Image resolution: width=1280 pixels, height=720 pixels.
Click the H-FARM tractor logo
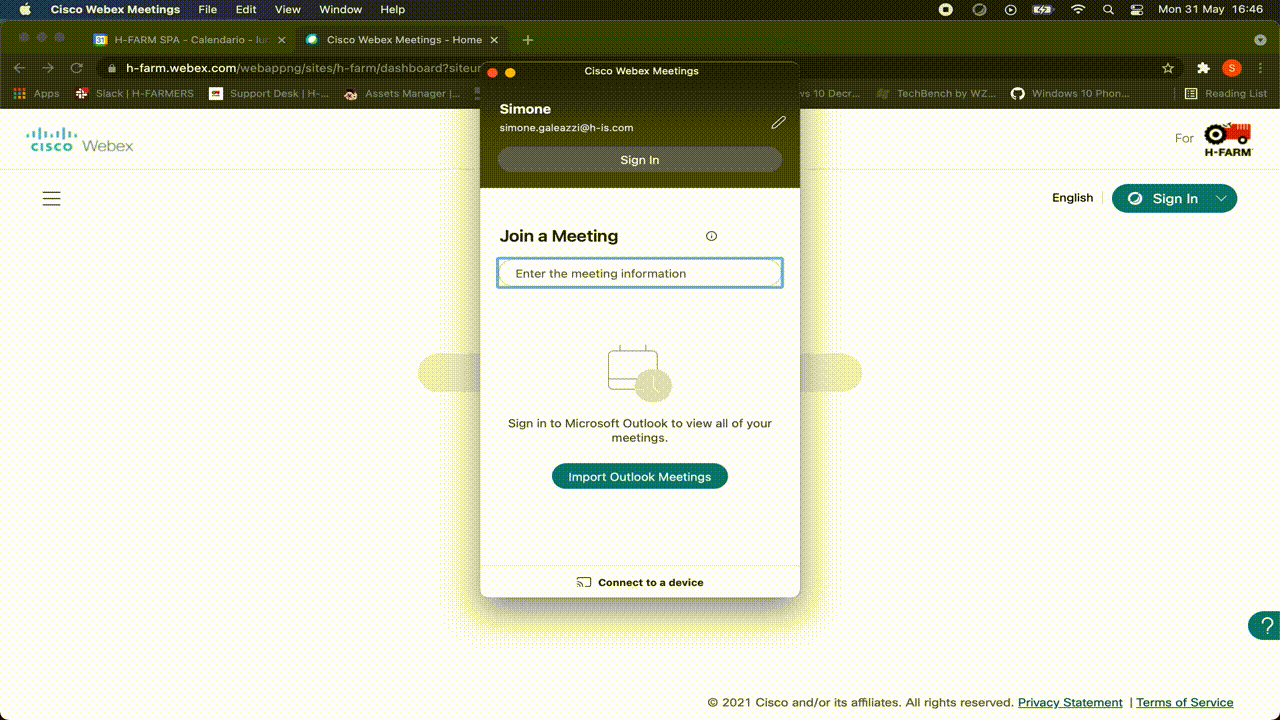[x=1227, y=140]
